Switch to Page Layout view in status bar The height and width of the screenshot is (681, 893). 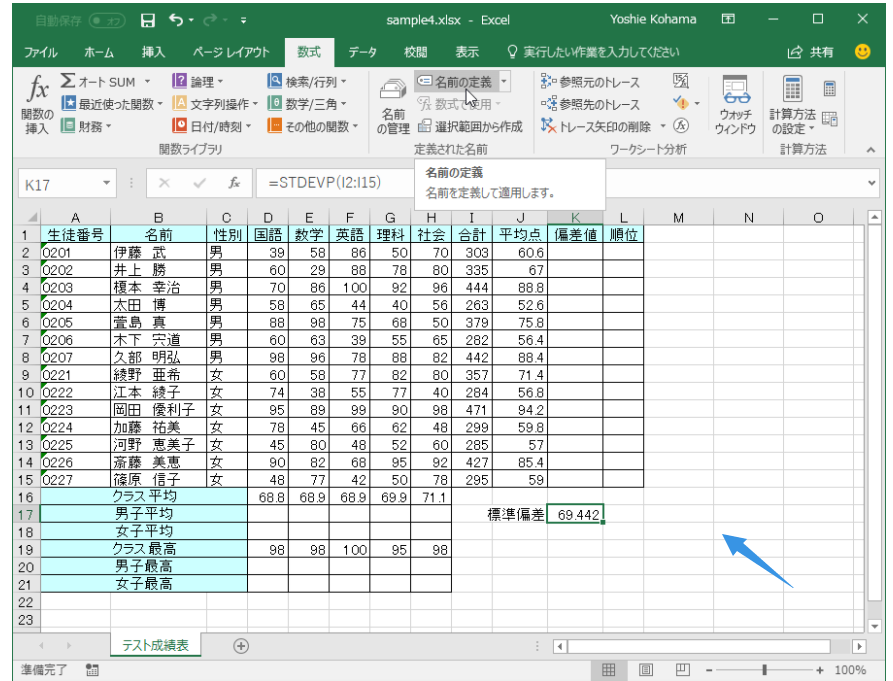646,670
